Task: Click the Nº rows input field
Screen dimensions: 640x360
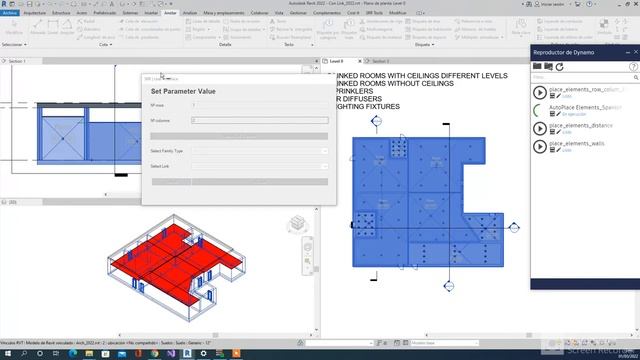Action: pos(260,105)
